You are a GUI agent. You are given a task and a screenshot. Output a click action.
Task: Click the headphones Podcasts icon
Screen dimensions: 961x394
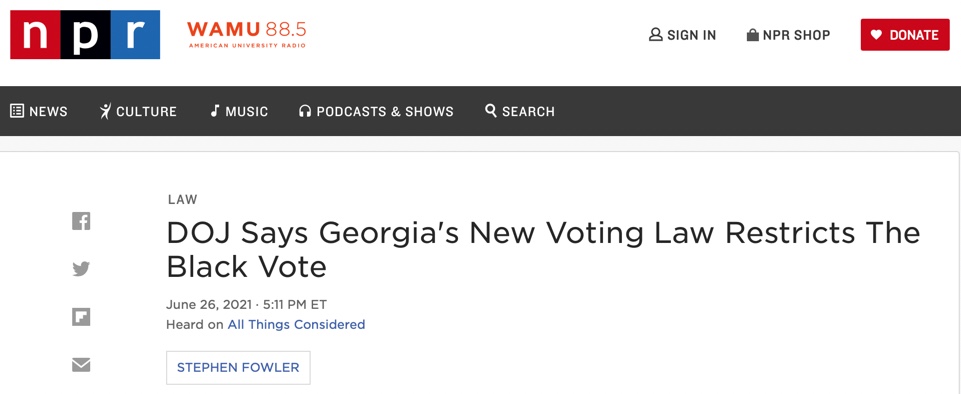click(305, 112)
